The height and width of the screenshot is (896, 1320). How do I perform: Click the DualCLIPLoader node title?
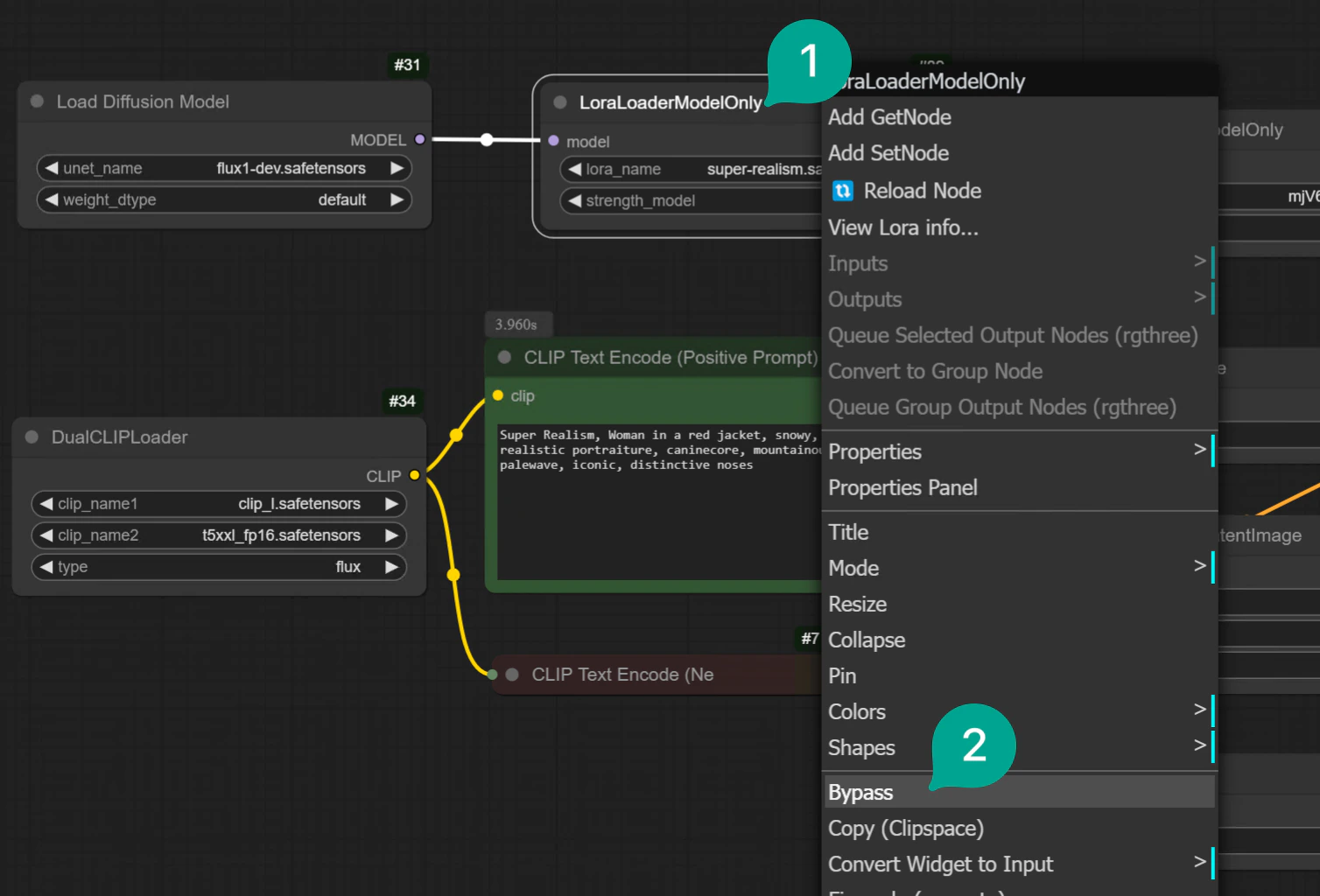tap(119, 437)
